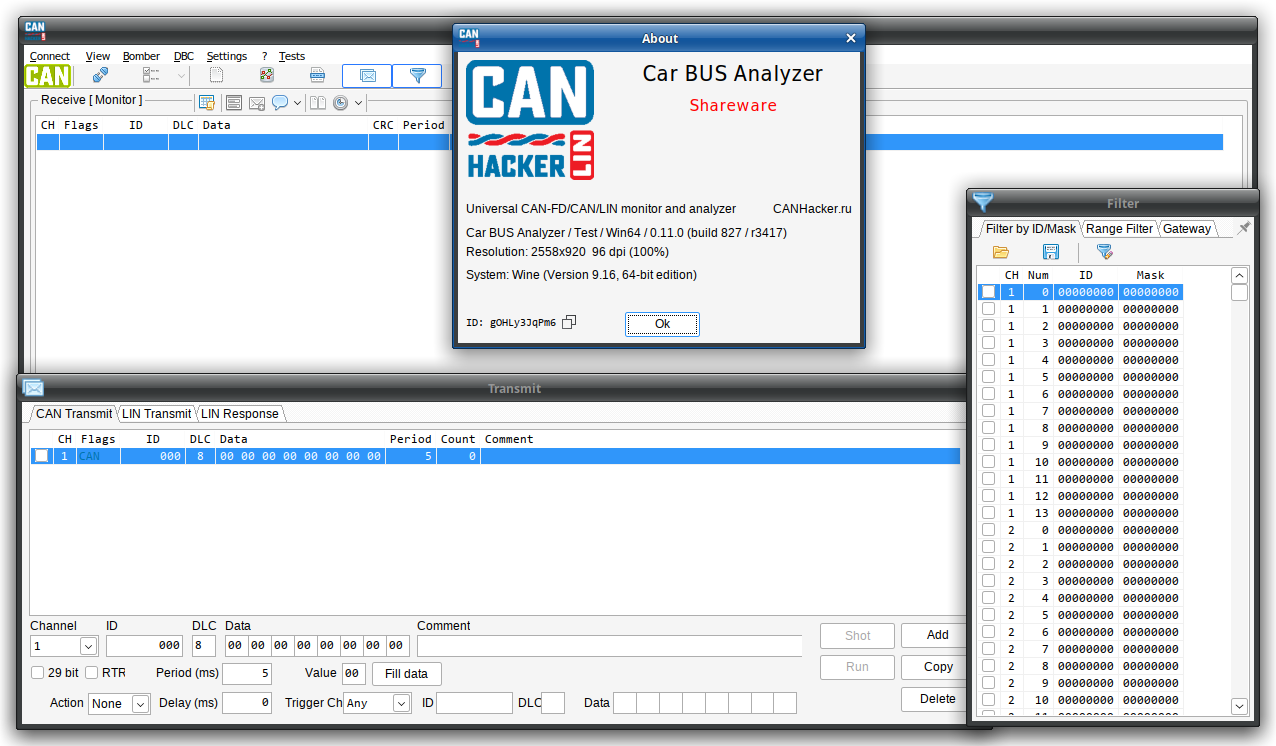Expand the clock timer dropdown arrow
1276x746 pixels.
pyautogui.click(x=358, y=102)
